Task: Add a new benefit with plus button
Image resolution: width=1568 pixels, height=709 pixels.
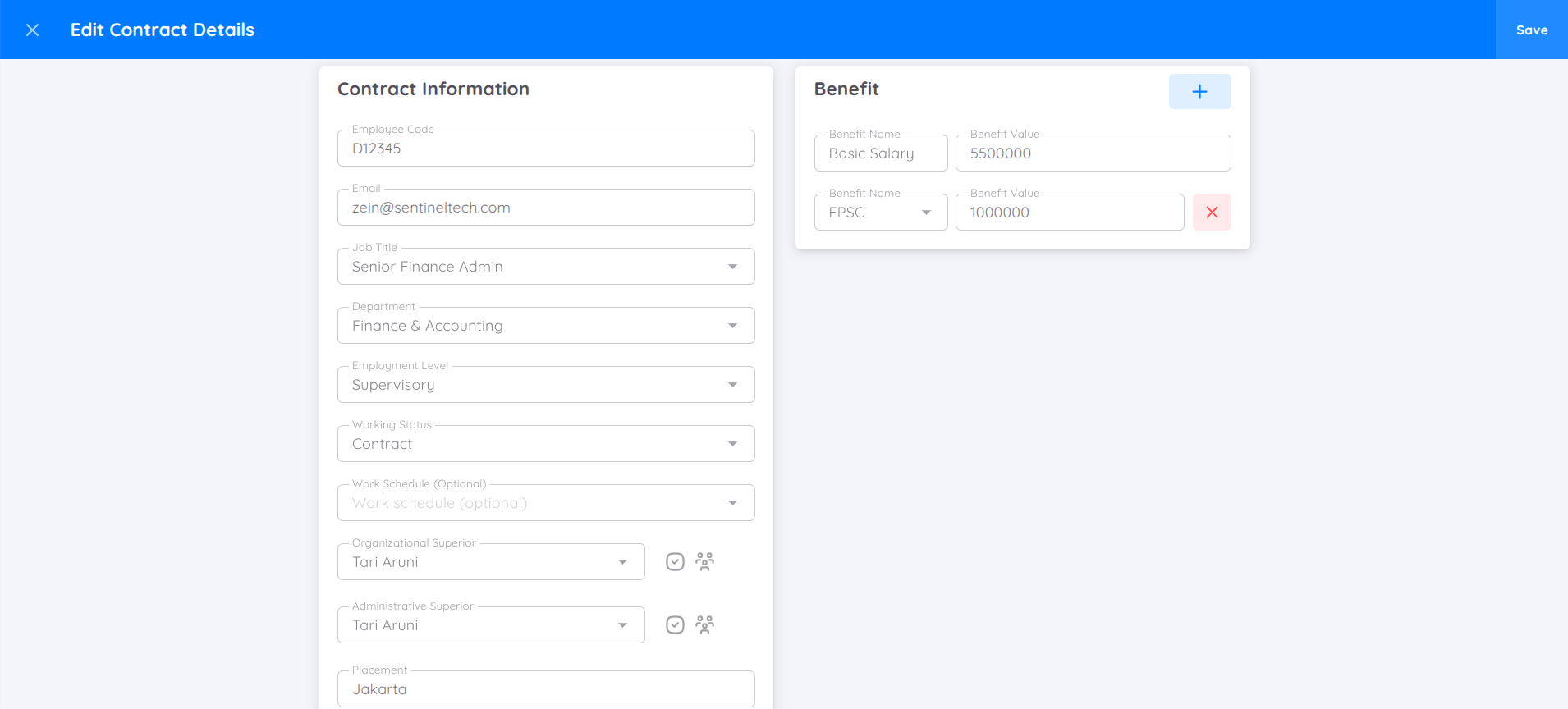Action: pyautogui.click(x=1199, y=92)
